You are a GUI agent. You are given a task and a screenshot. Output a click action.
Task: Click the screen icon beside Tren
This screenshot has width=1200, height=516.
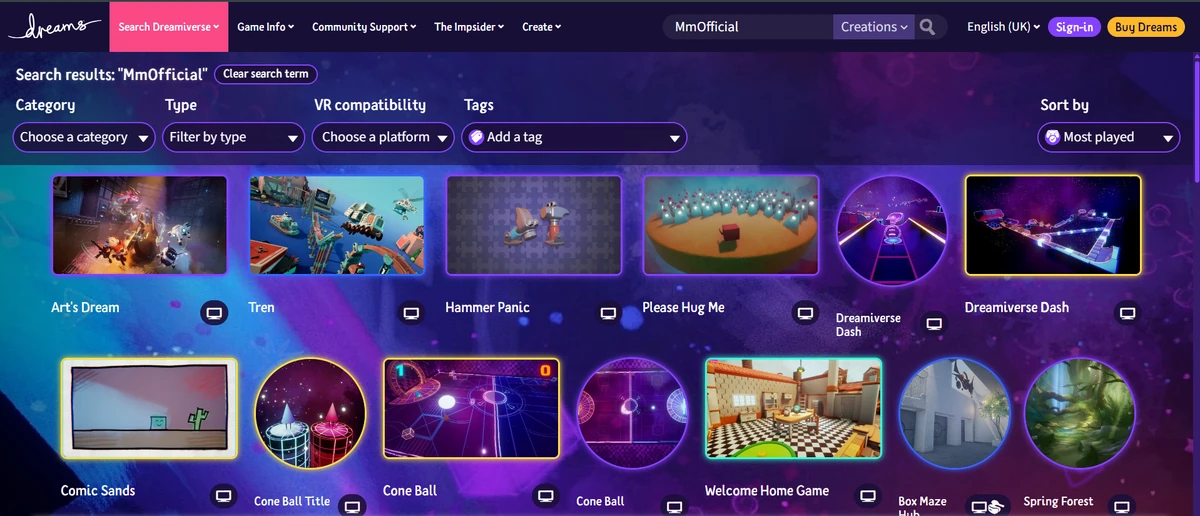(410, 313)
